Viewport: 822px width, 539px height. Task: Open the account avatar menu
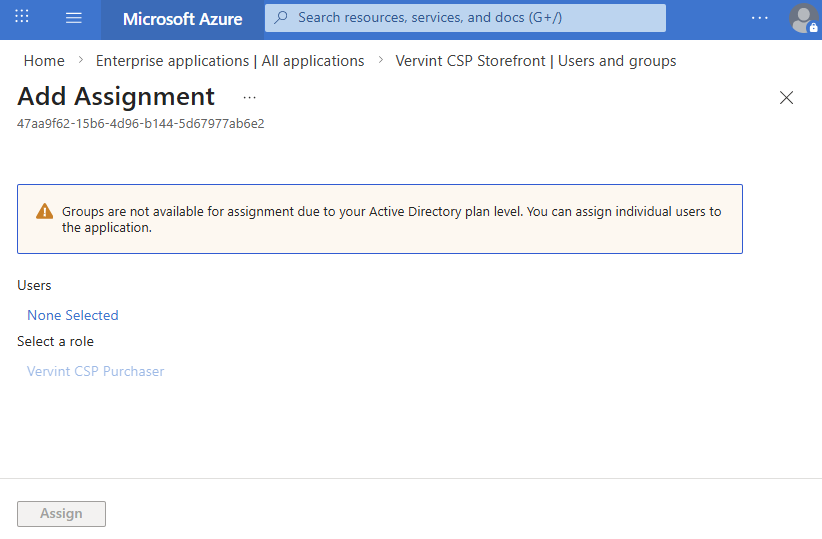tap(803, 19)
